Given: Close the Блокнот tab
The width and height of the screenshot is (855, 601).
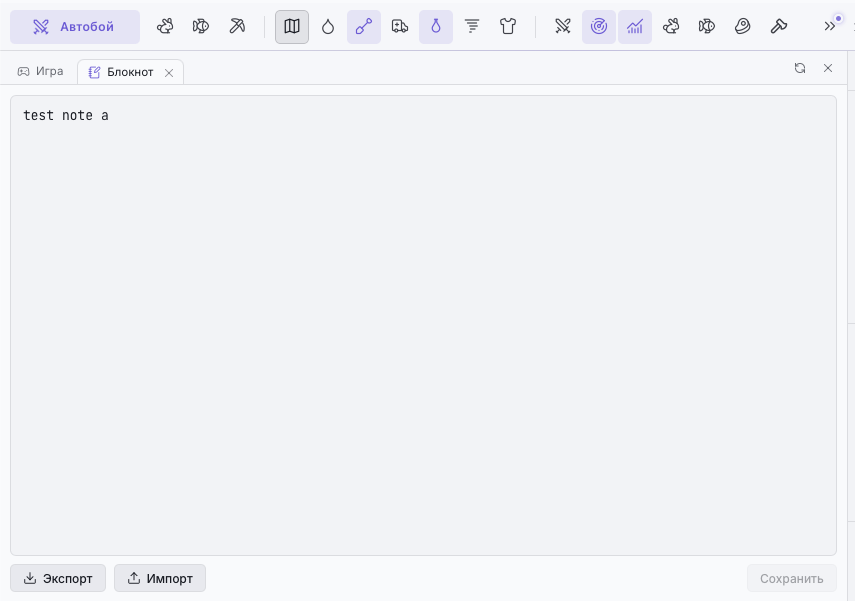Looking at the screenshot, I should (x=169, y=73).
